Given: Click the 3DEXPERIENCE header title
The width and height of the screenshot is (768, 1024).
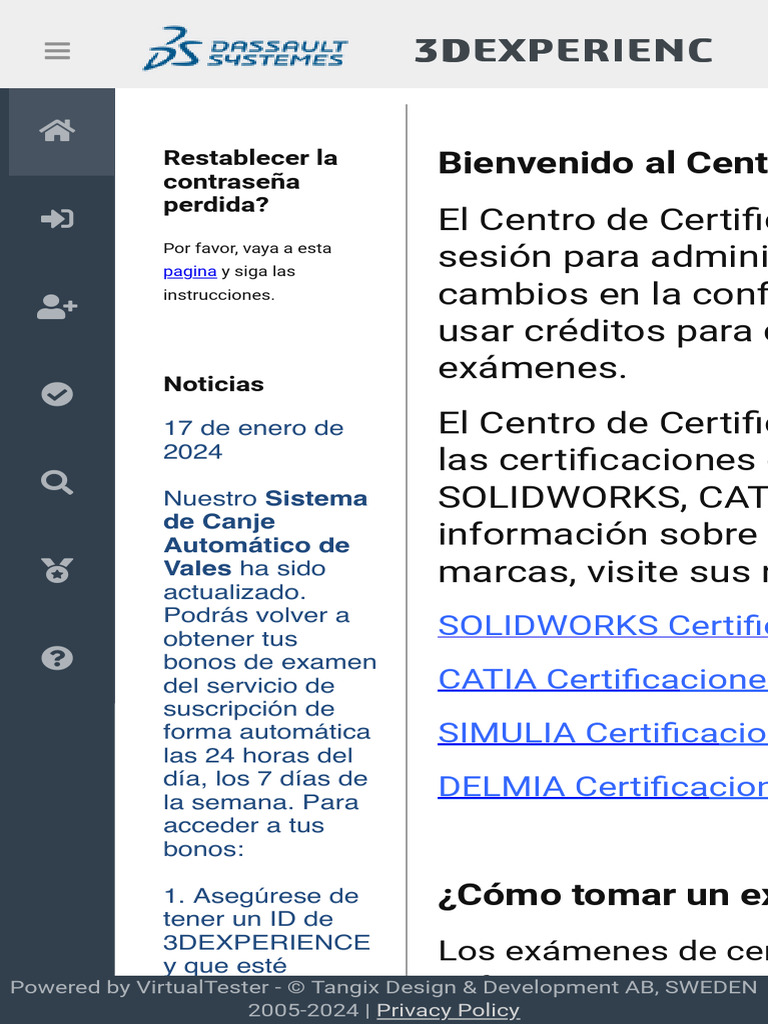Looking at the screenshot, I should coord(563,51).
